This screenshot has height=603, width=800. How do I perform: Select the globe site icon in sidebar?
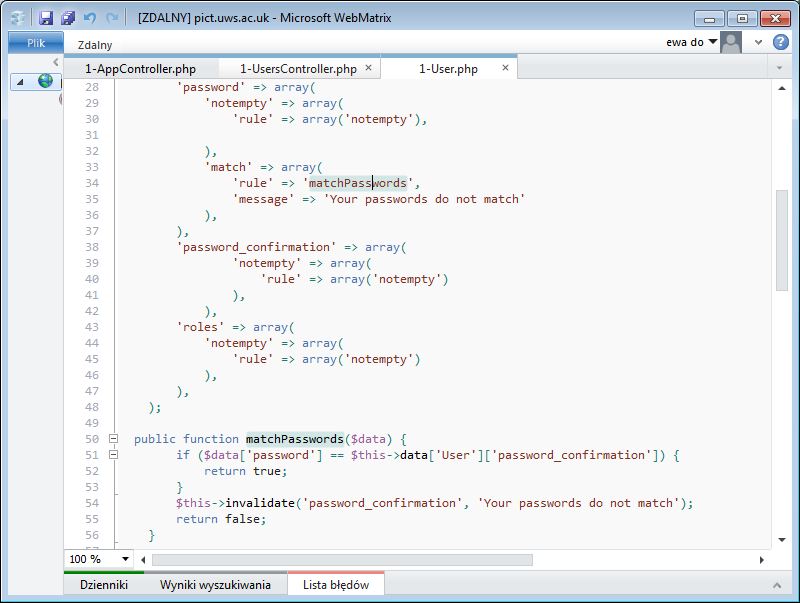click(x=45, y=81)
